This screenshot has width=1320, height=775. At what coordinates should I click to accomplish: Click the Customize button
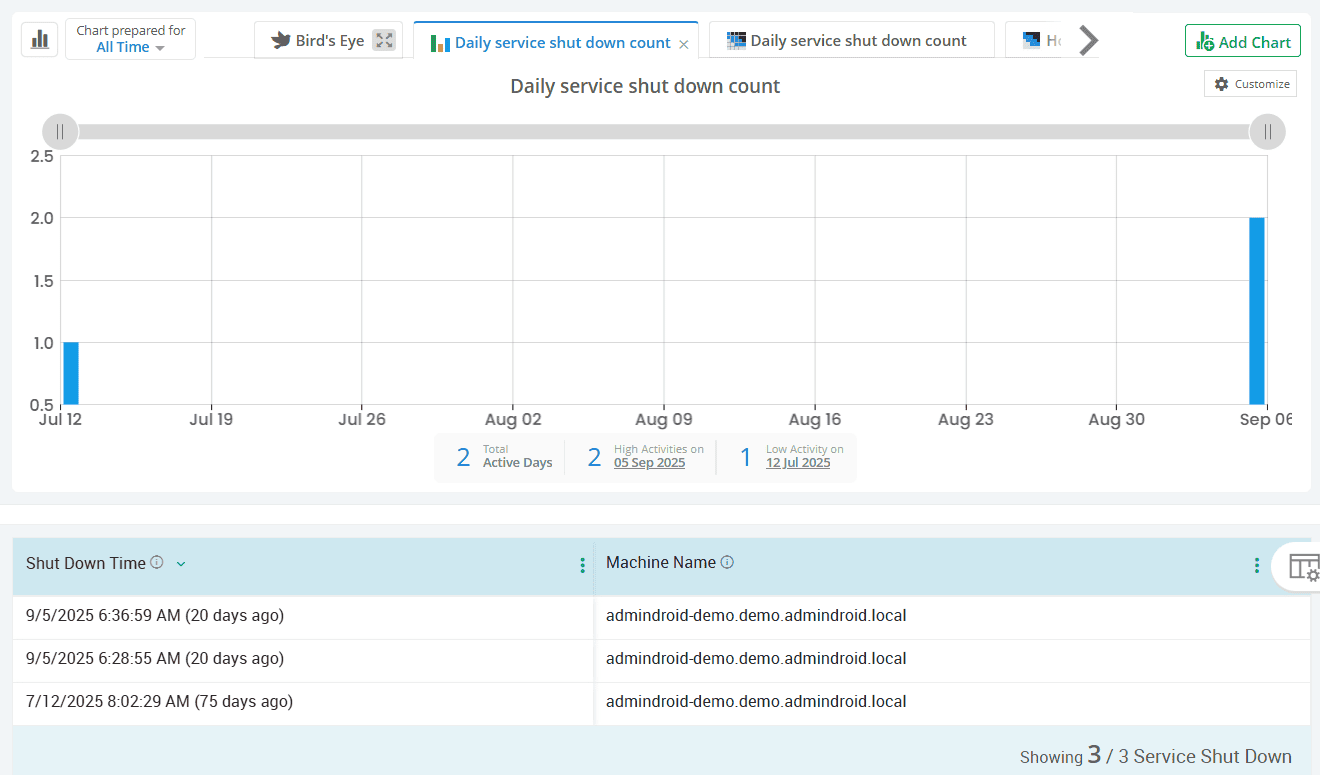pyautogui.click(x=1250, y=84)
